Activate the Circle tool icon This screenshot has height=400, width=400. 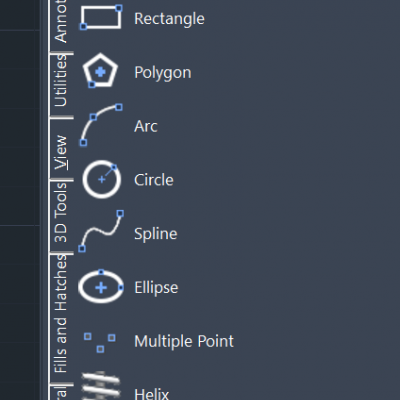coord(101,179)
